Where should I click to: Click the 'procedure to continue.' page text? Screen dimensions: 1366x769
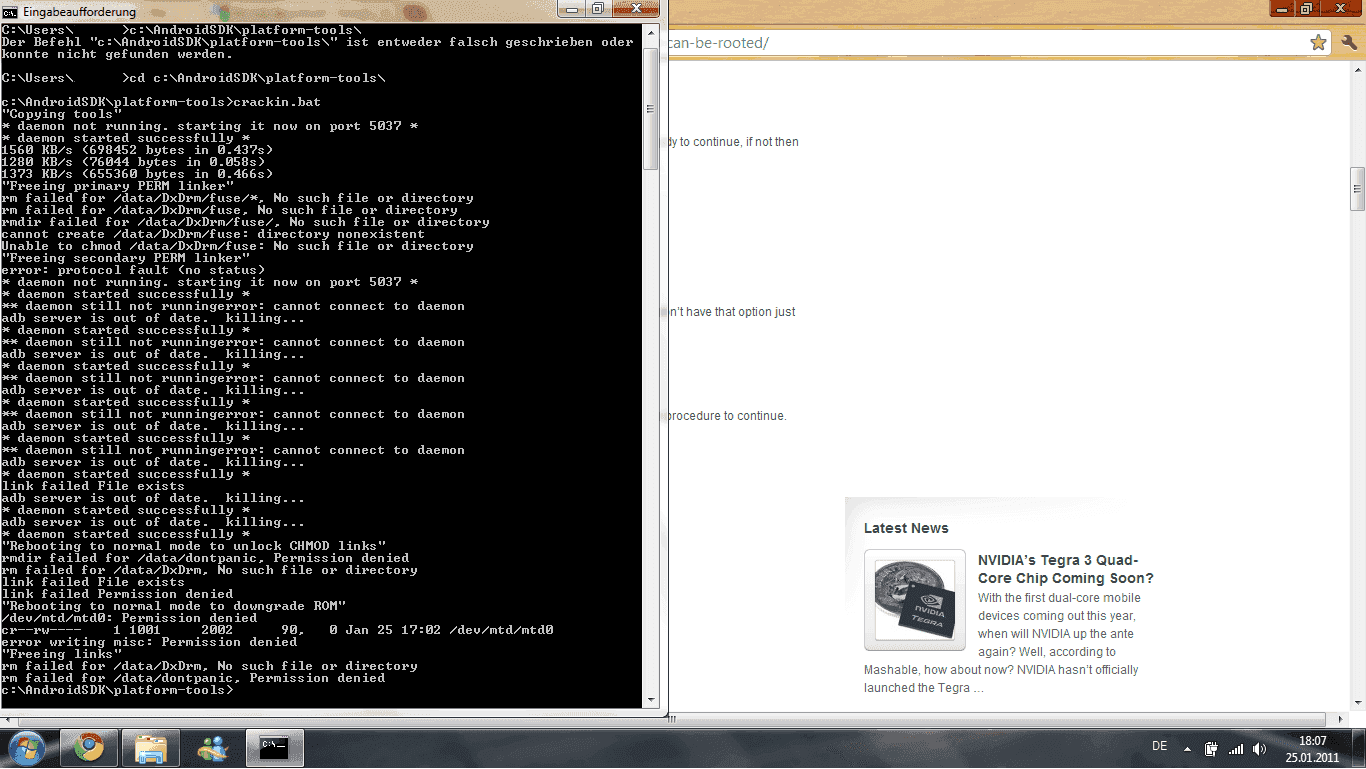point(726,416)
